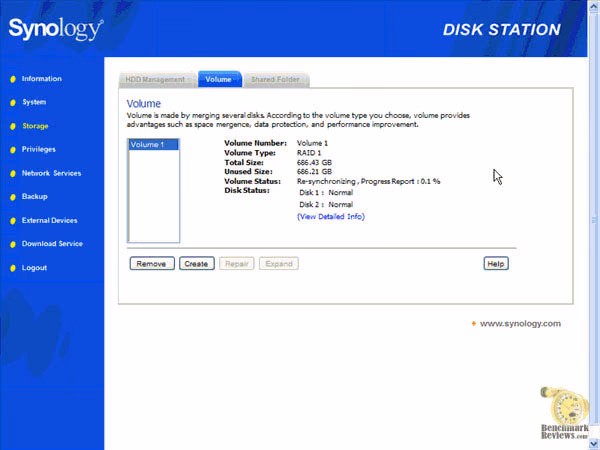Open Download Service section
Image resolution: width=600 pixels, height=450 pixels.
(x=52, y=244)
